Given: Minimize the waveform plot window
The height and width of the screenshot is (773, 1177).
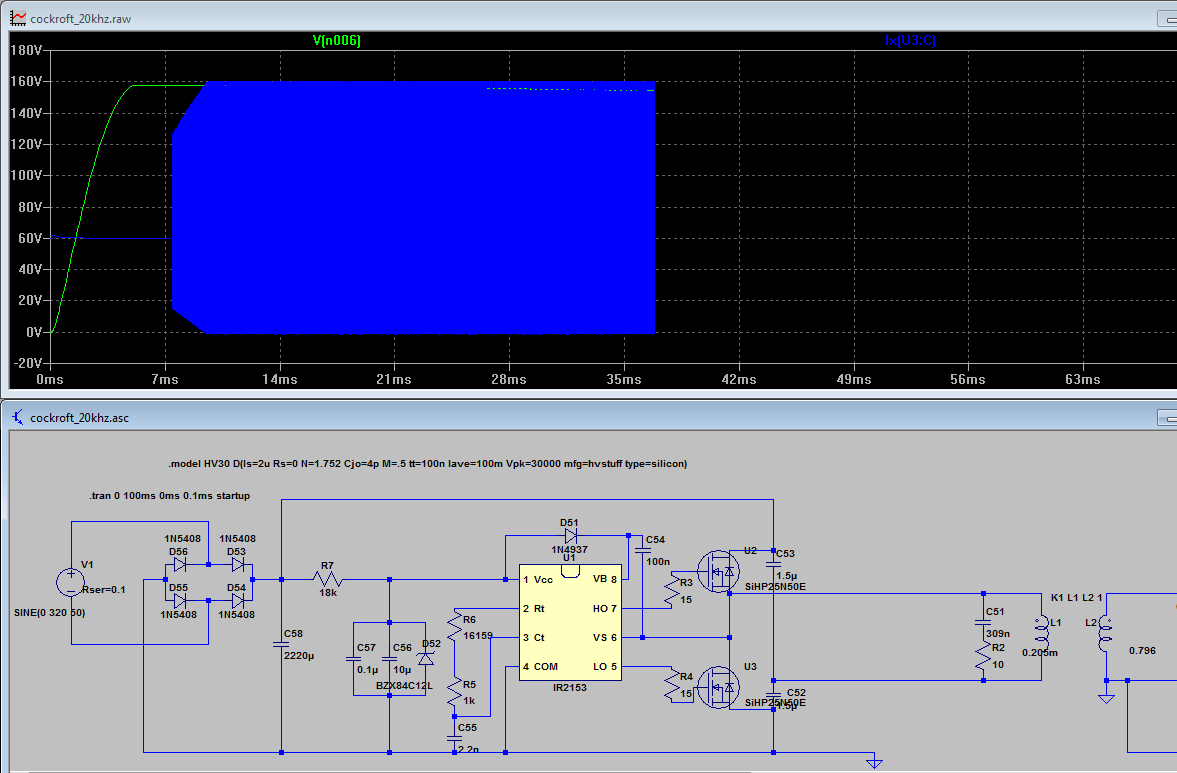Looking at the screenshot, I should pyautogui.click(x=1166, y=18).
